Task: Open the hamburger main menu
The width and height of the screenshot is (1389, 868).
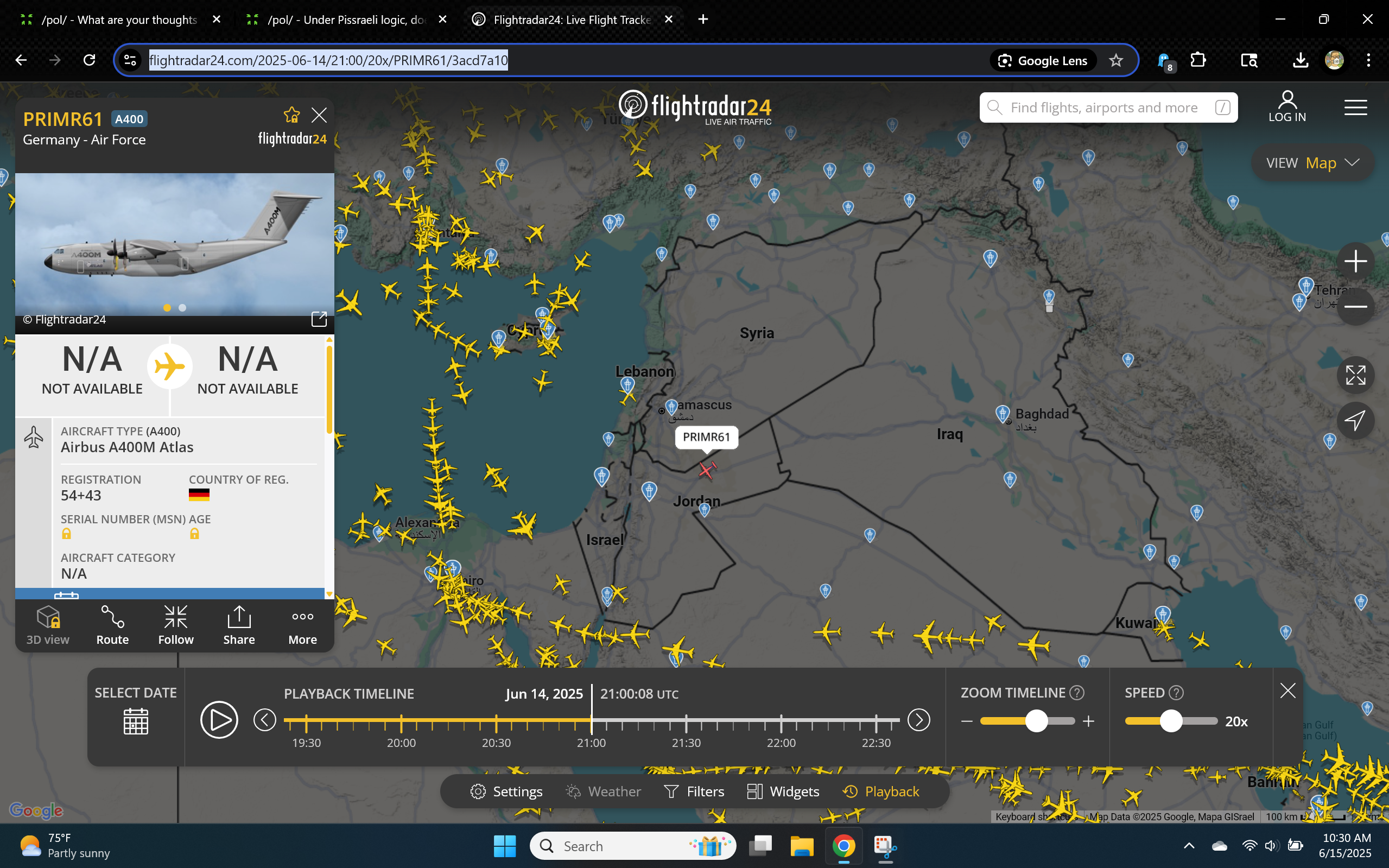Action: (x=1355, y=107)
